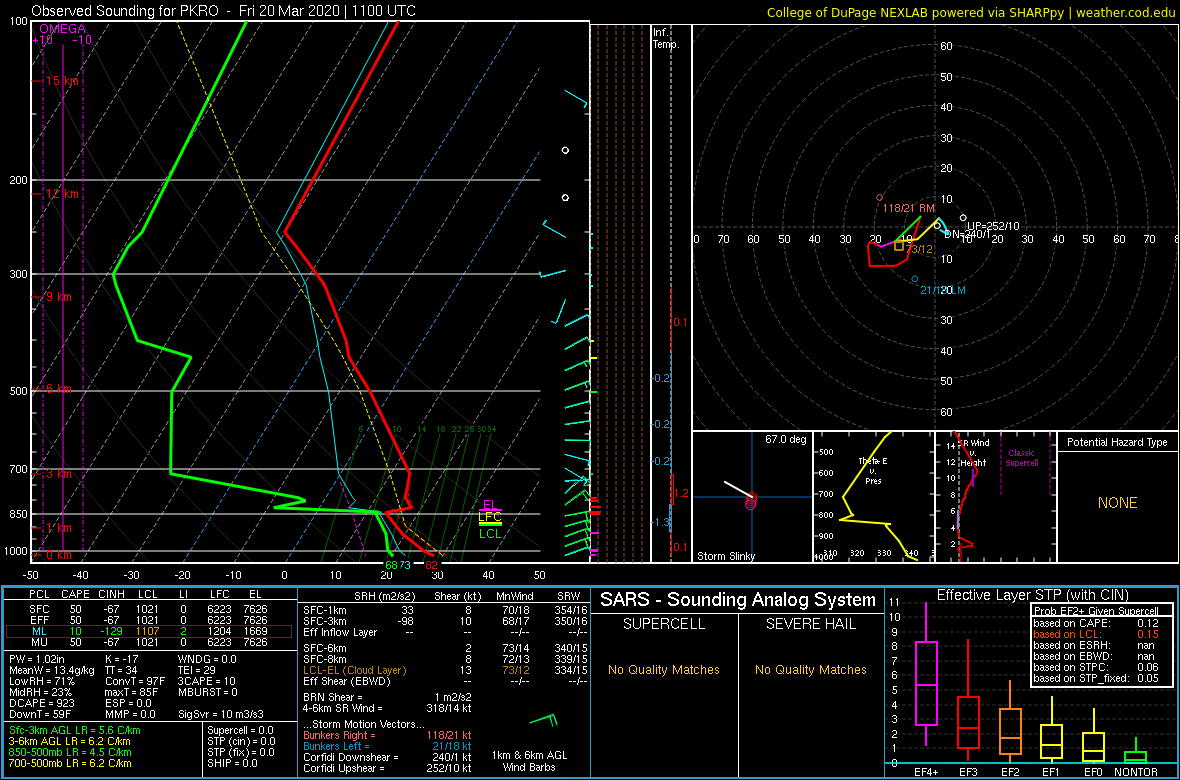Screen dimensions: 1180x780
Task: Click the DCAPE = 923 value
Action: [x=41, y=702]
